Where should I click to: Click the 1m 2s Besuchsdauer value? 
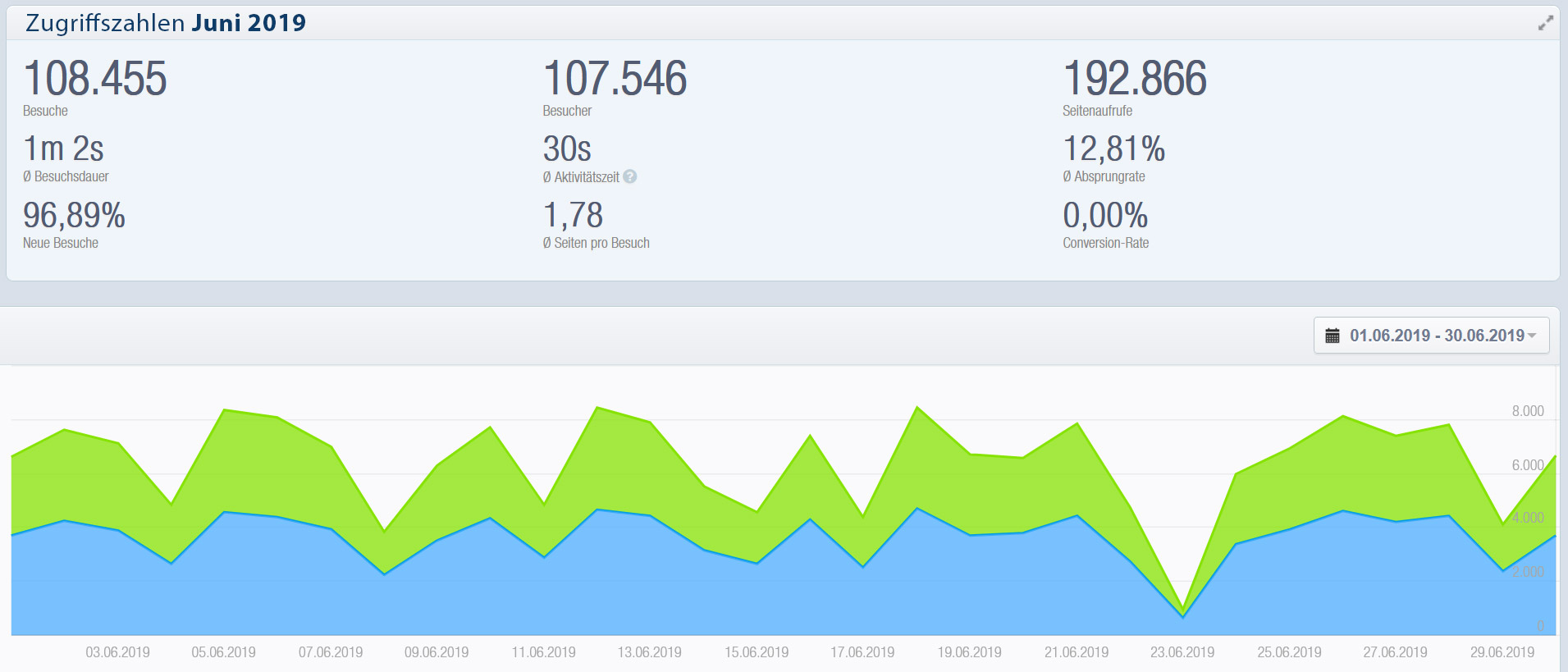[63, 149]
